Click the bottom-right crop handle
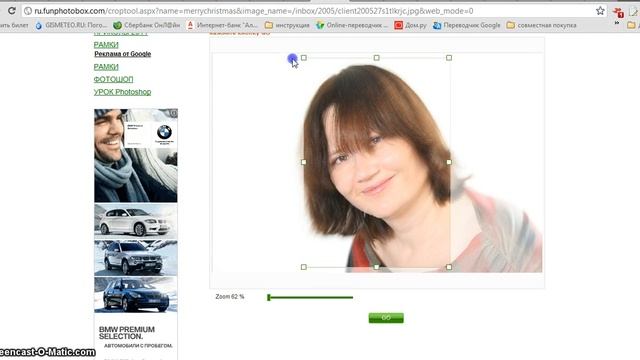 449,267
